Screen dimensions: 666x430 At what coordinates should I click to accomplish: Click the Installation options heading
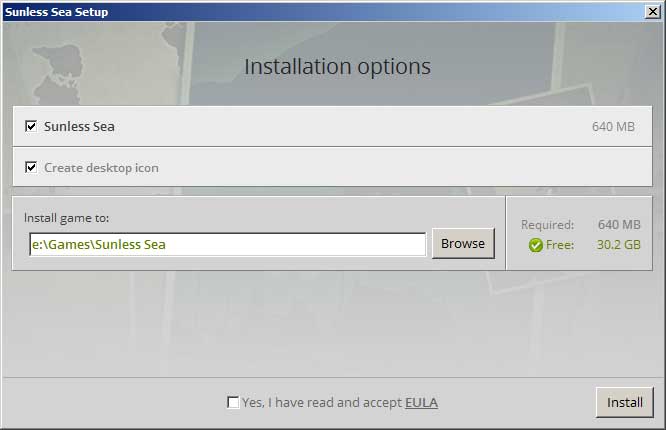click(x=337, y=67)
